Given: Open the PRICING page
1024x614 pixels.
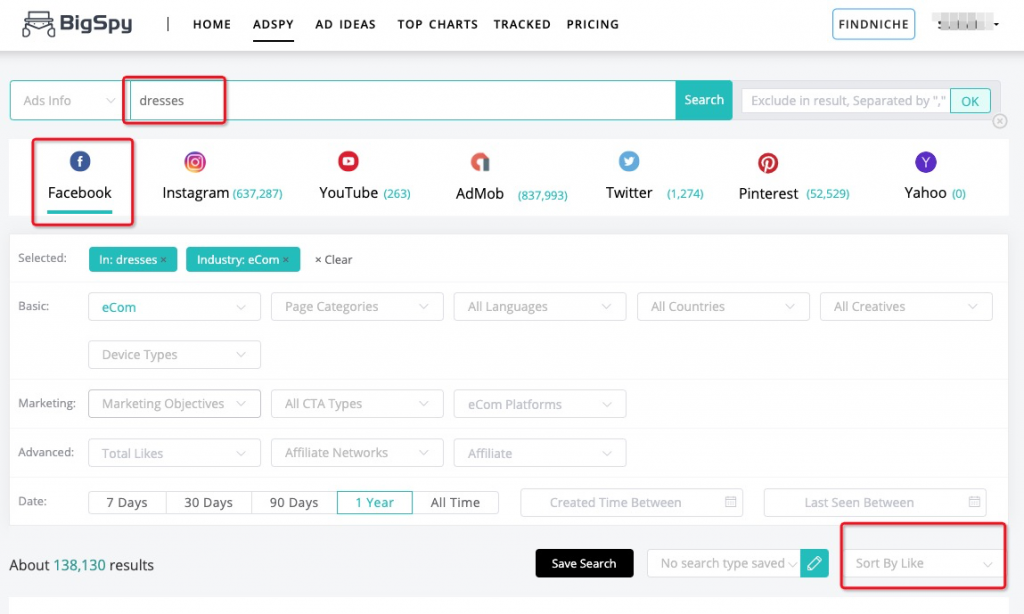Looking at the screenshot, I should [x=592, y=24].
